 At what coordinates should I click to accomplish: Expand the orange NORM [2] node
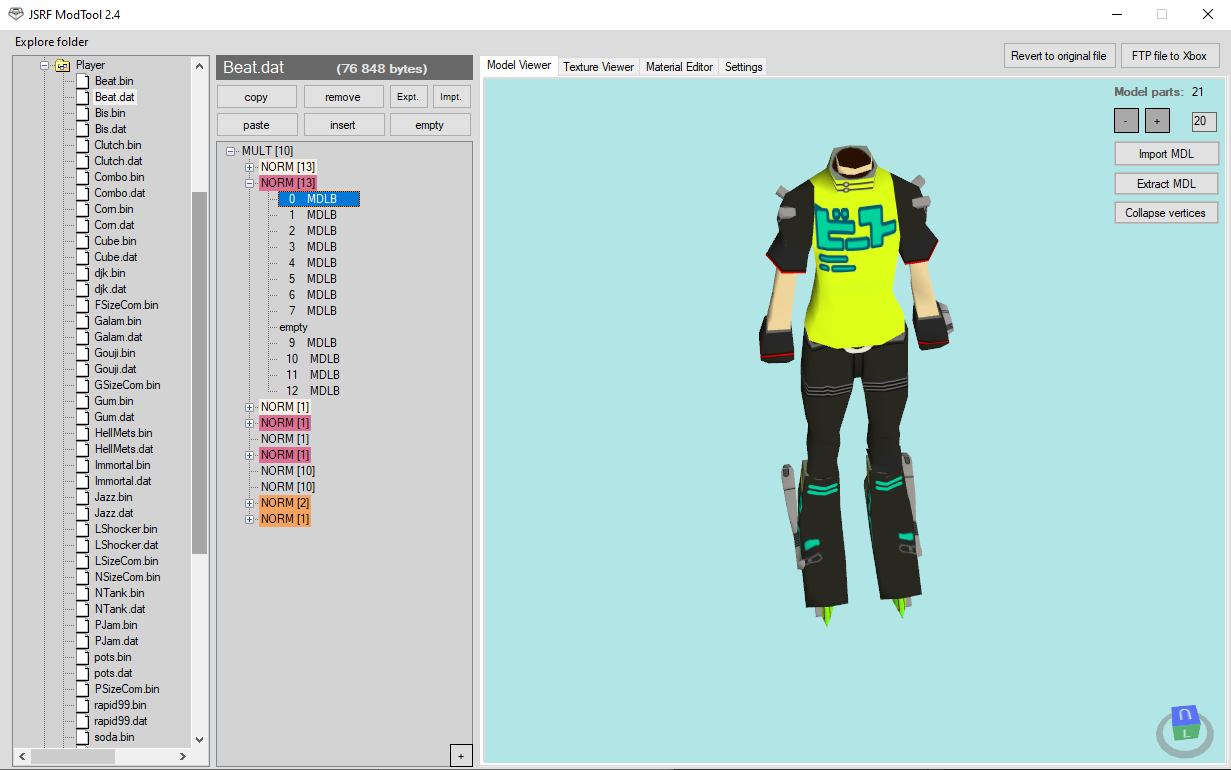coord(250,503)
